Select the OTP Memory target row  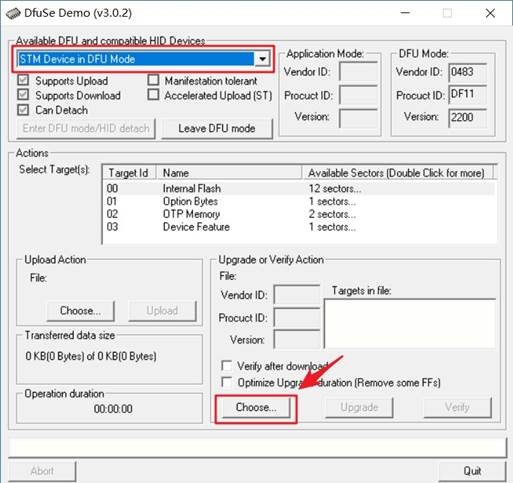299,214
